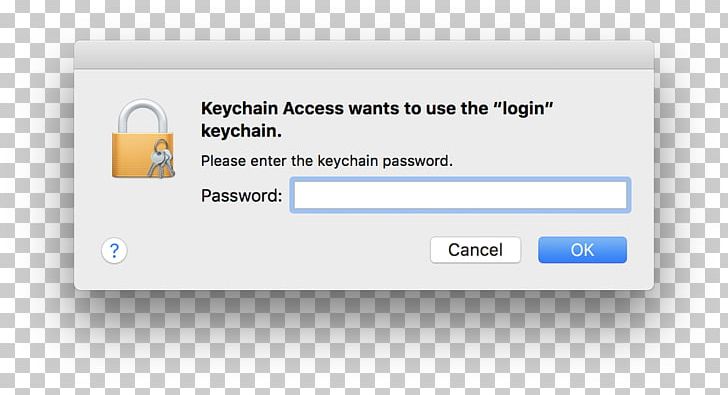Confirm the password with the OK button
Image resolution: width=728 pixels, height=395 pixels.
(x=582, y=250)
